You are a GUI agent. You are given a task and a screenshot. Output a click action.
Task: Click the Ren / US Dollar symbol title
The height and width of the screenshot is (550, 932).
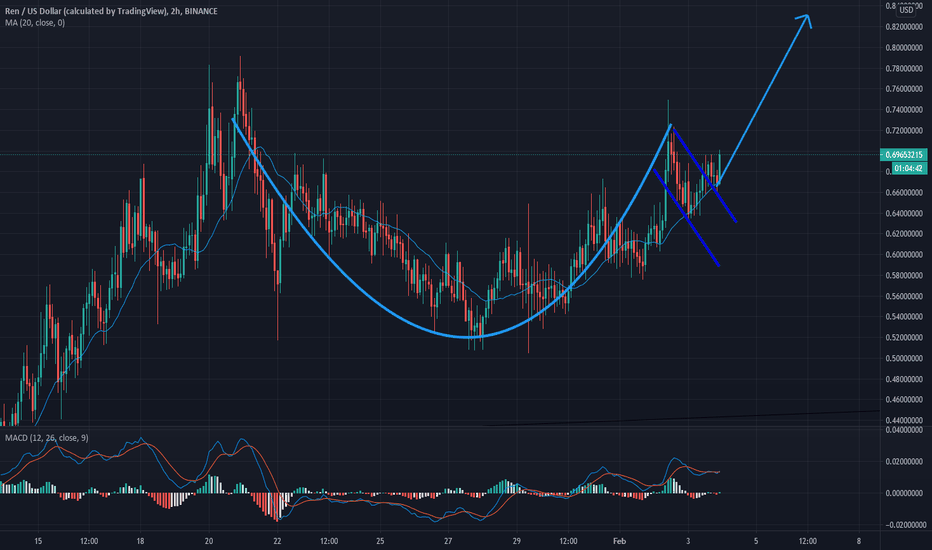pyautogui.click(x=111, y=11)
